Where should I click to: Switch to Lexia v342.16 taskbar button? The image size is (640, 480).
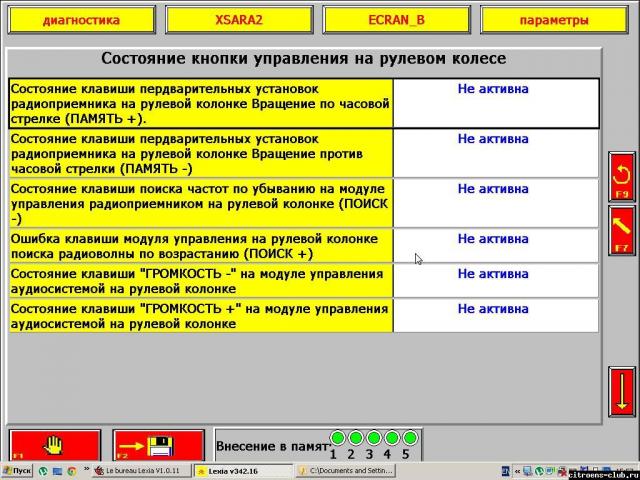tap(243, 471)
